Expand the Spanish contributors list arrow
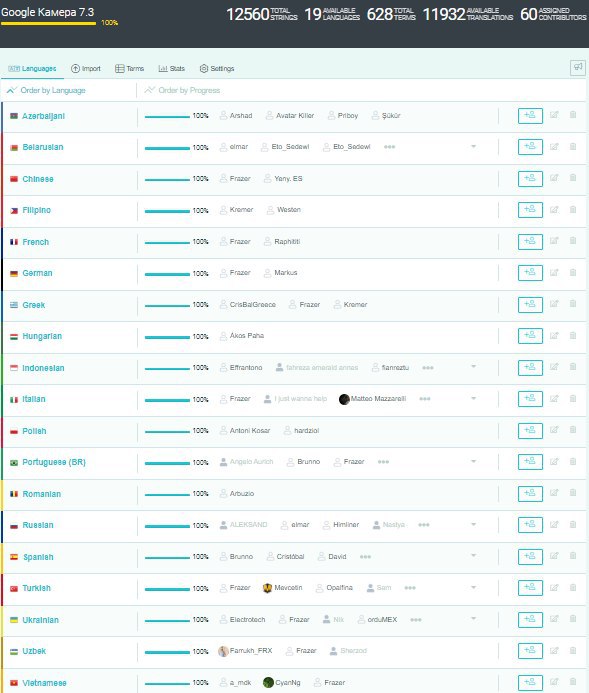 (x=473, y=556)
